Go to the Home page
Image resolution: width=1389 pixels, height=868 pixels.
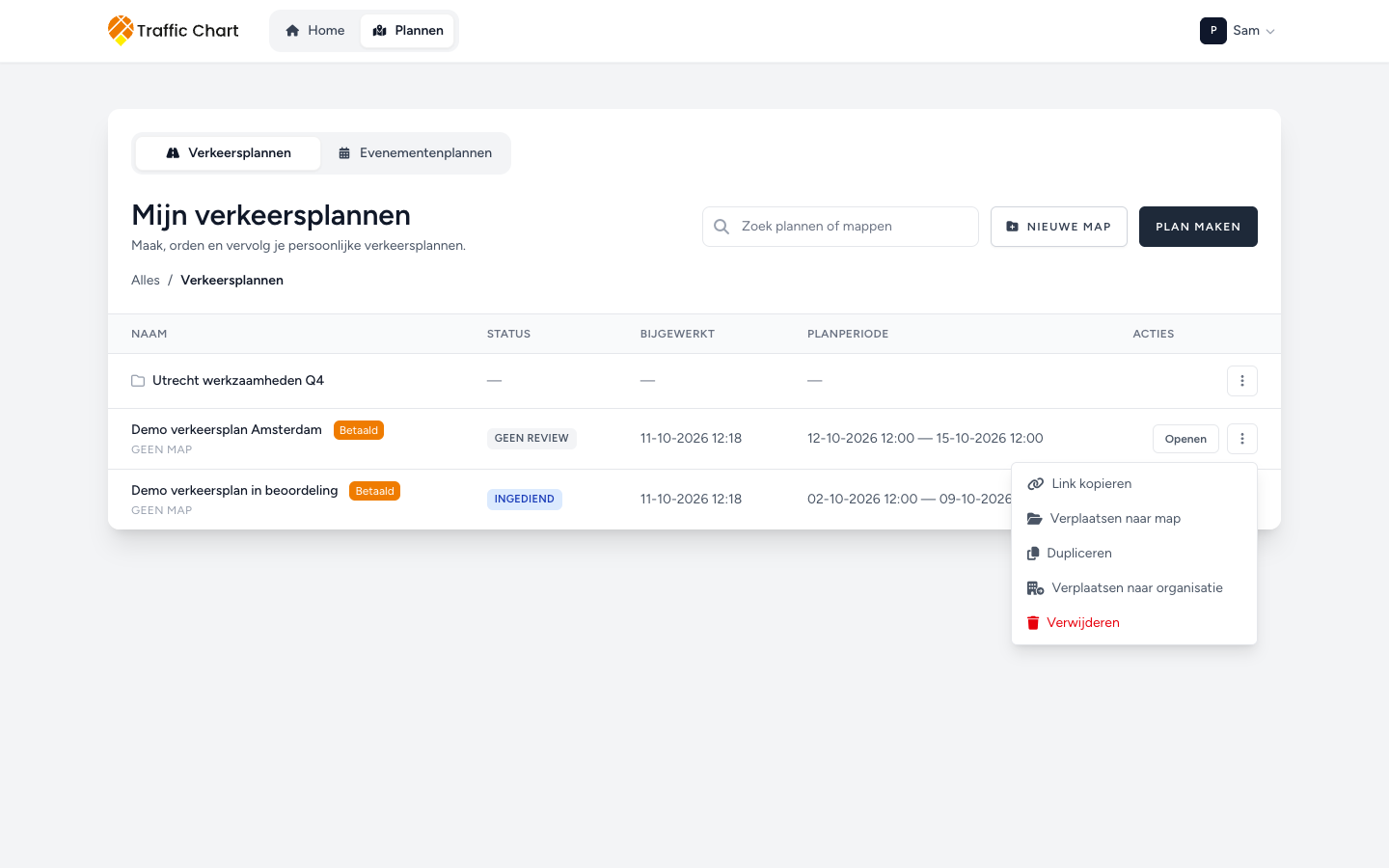[315, 31]
